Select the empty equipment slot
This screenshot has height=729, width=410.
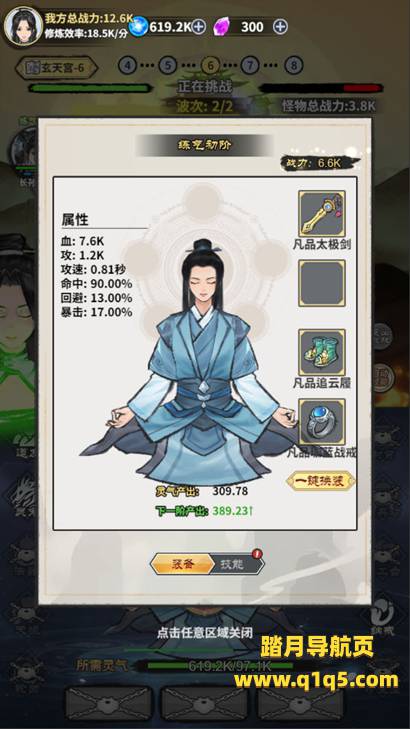click(x=322, y=283)
